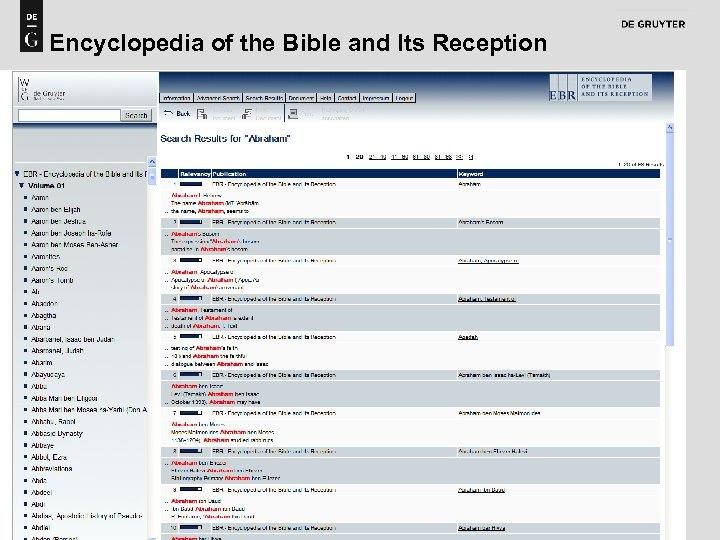The width and height of the screenshot is (720, 540).
Task: Click the DE G logo in header
Action: tap(32, 26)
